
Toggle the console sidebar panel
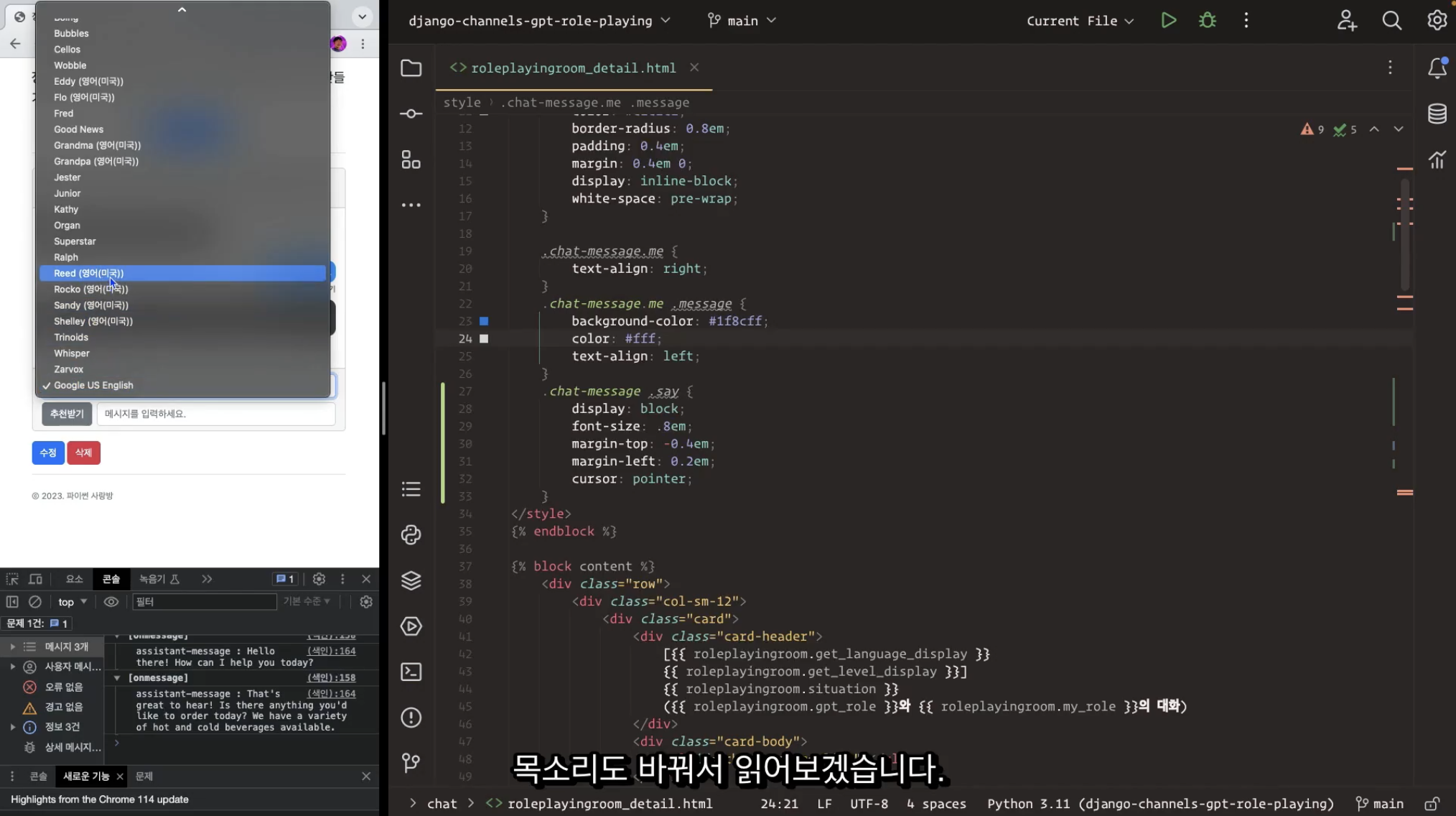[12, 602]
